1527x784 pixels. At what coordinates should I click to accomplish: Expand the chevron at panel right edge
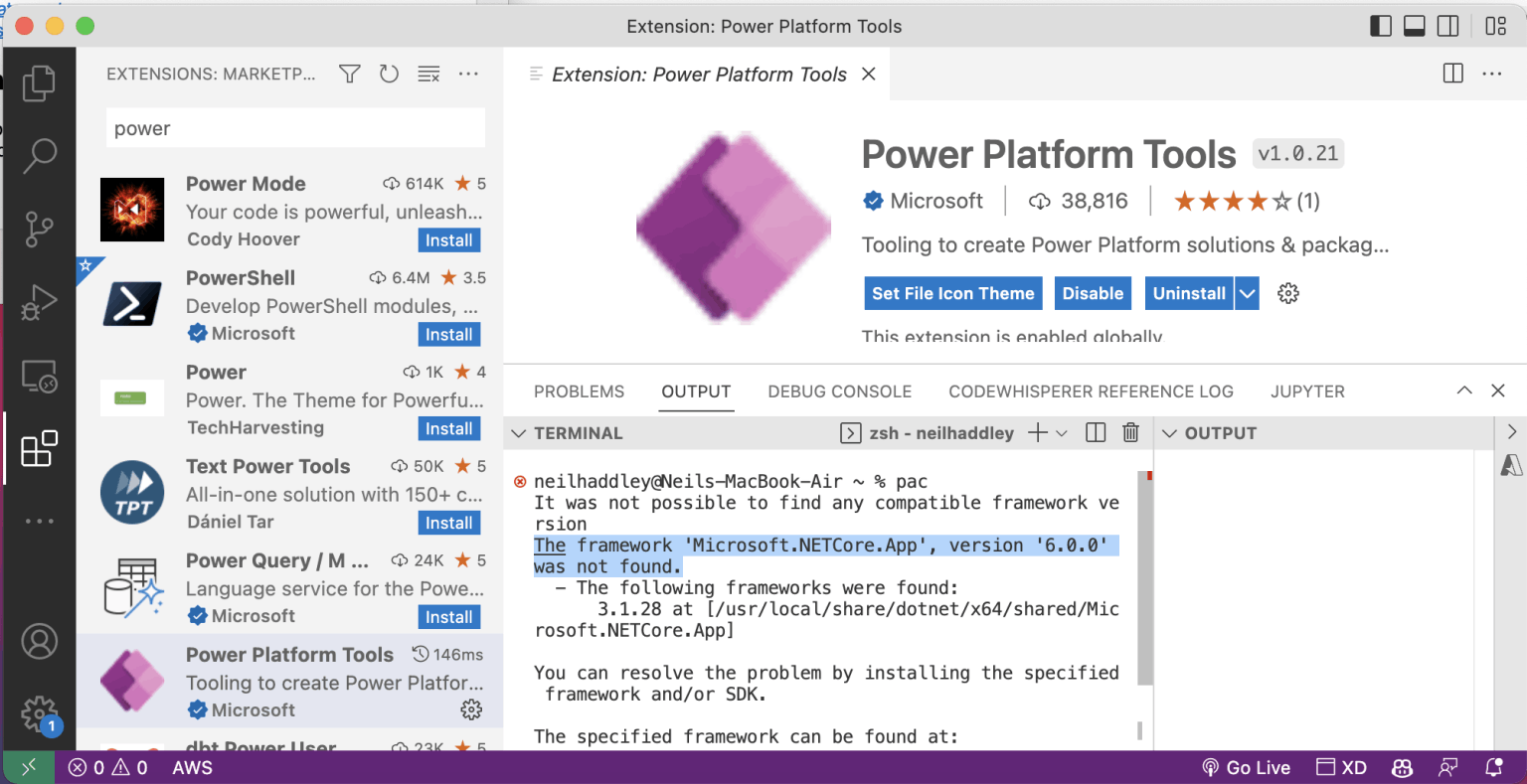click(1511, 432)
